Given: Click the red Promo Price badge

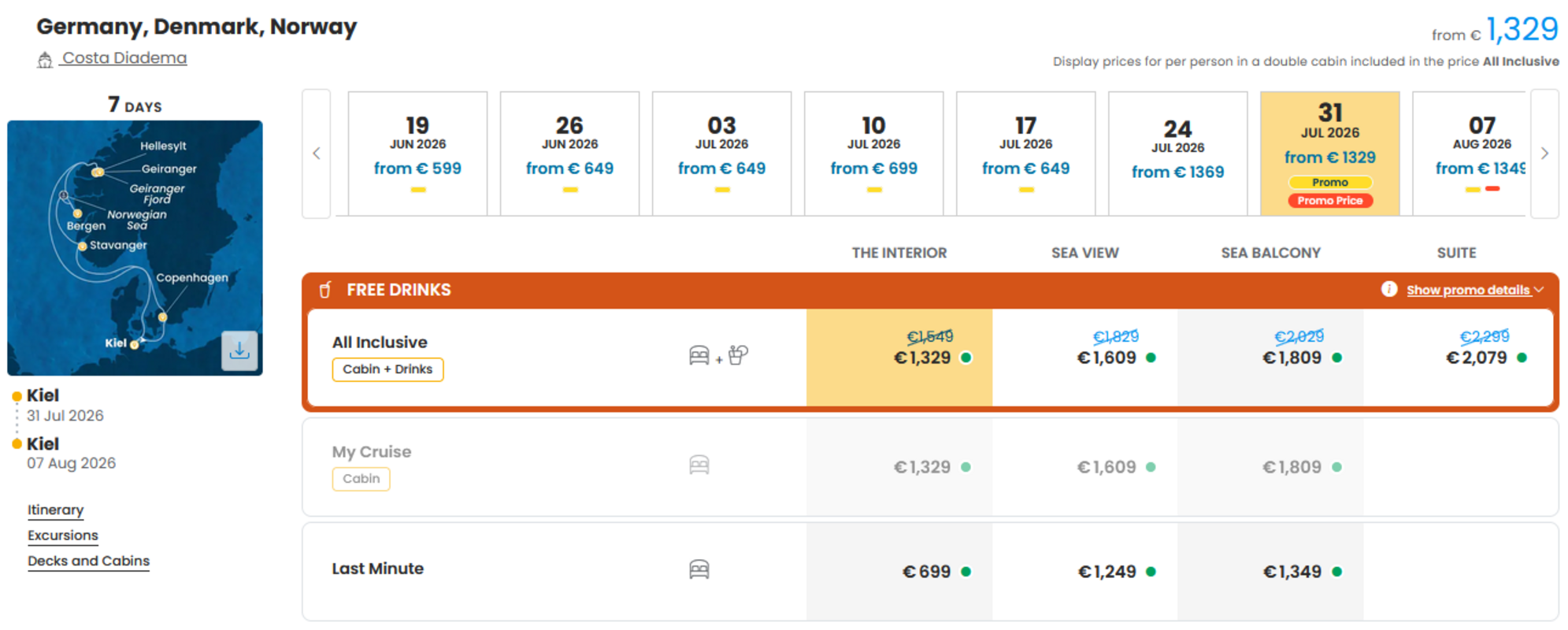Looking at the screenshot, I should click(1330, 201).
